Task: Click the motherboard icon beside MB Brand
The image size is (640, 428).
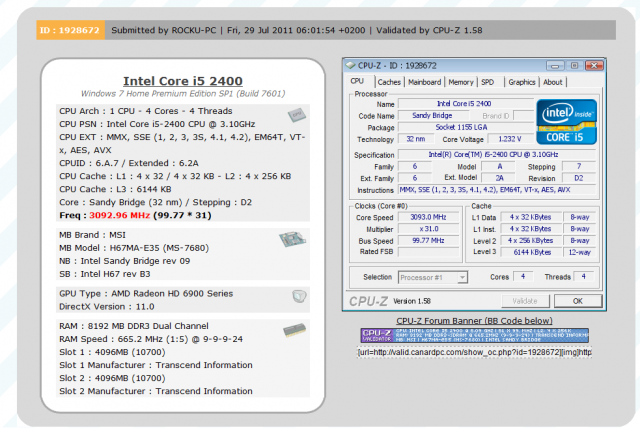Action: tap(292, 239)
